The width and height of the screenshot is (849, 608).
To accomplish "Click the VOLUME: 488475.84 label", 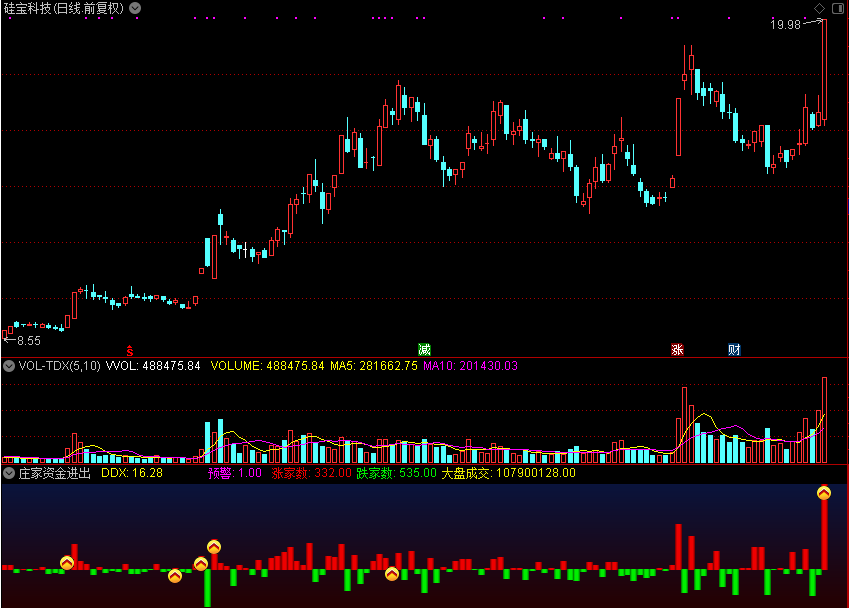I will point(267,366).
